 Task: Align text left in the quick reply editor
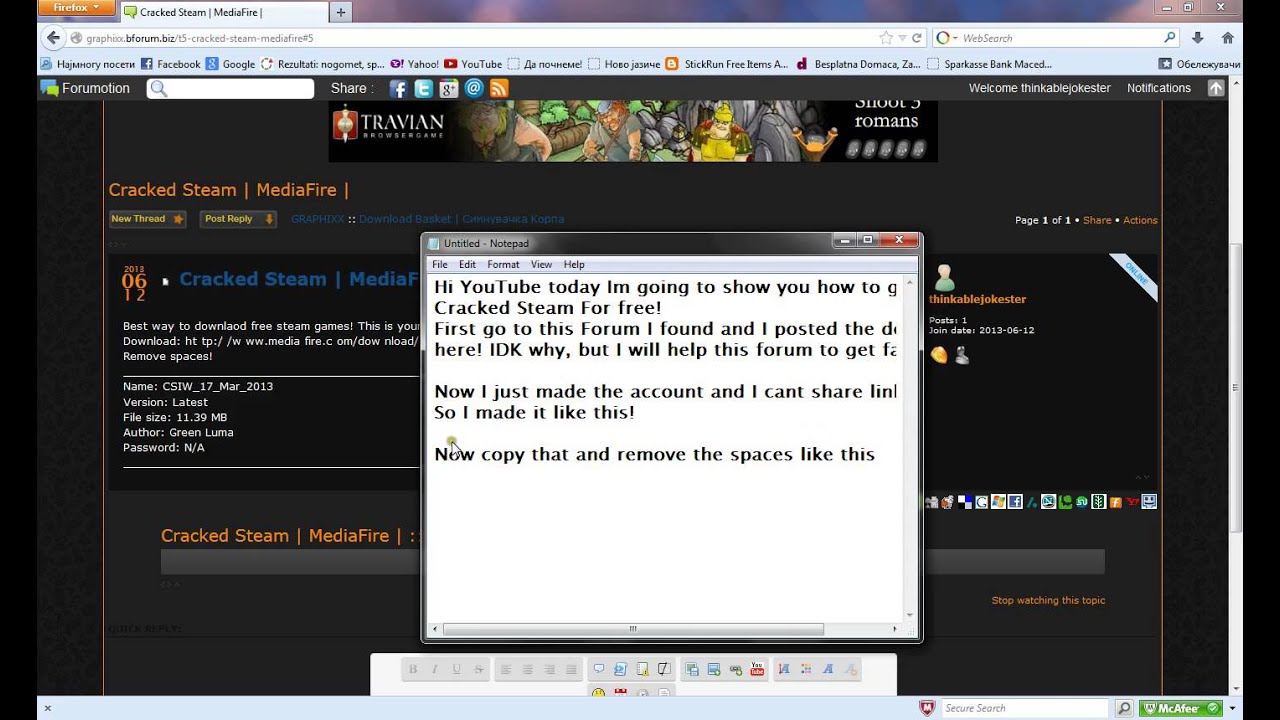pos(506,669)
